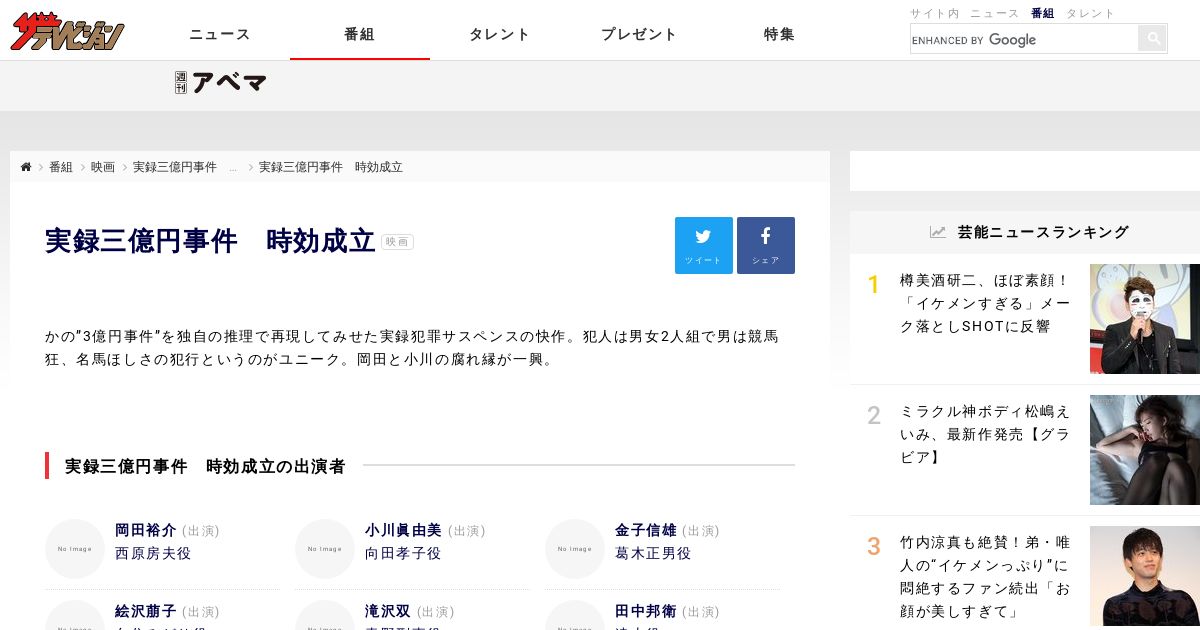
Task: Open ranking 3 article about 竹内涼真
Action: point(985,576)
